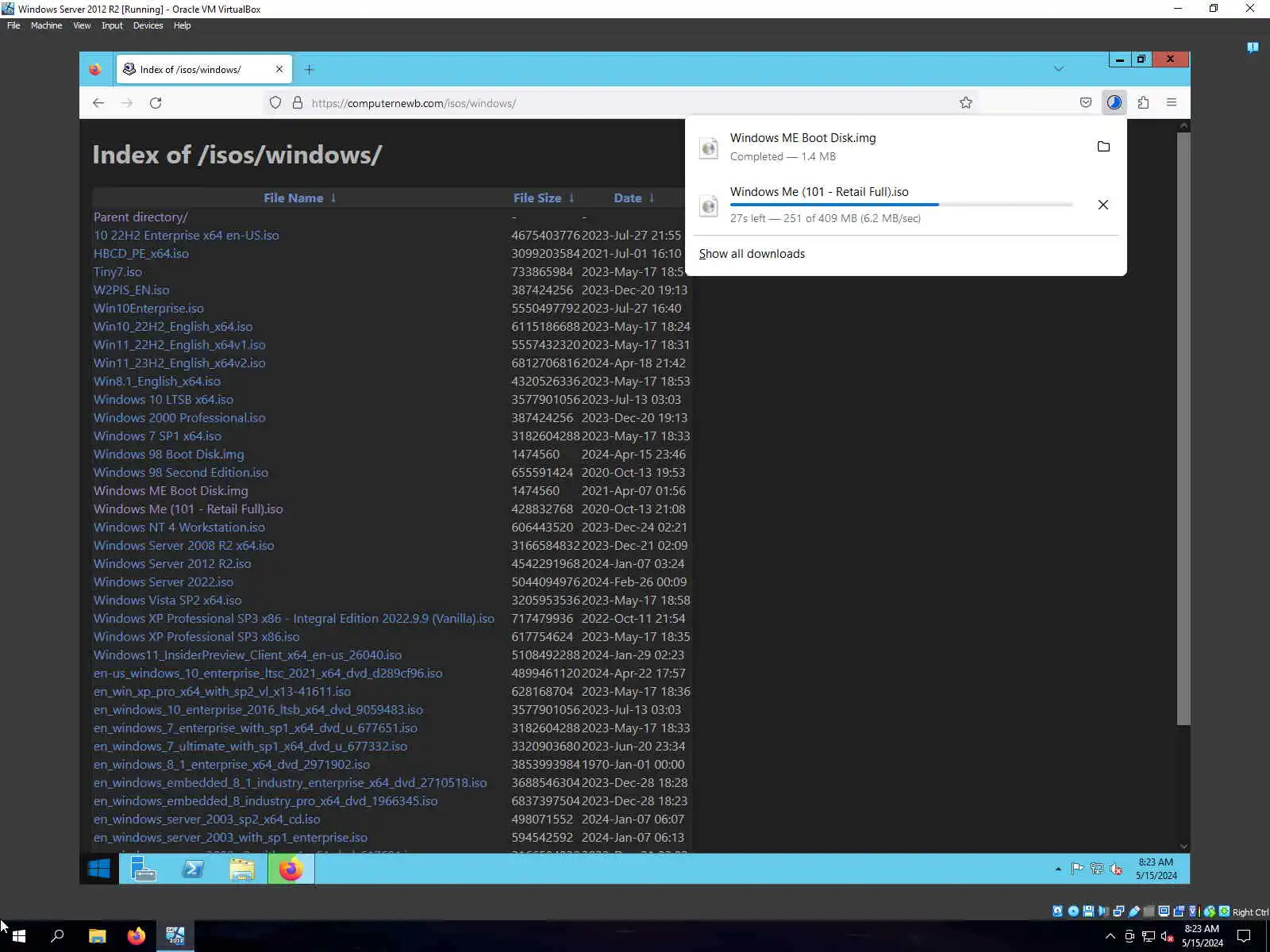1270x952 pixels.
Task: Toggle the Firefox downloads panel button
Action: coord(1114,102)
